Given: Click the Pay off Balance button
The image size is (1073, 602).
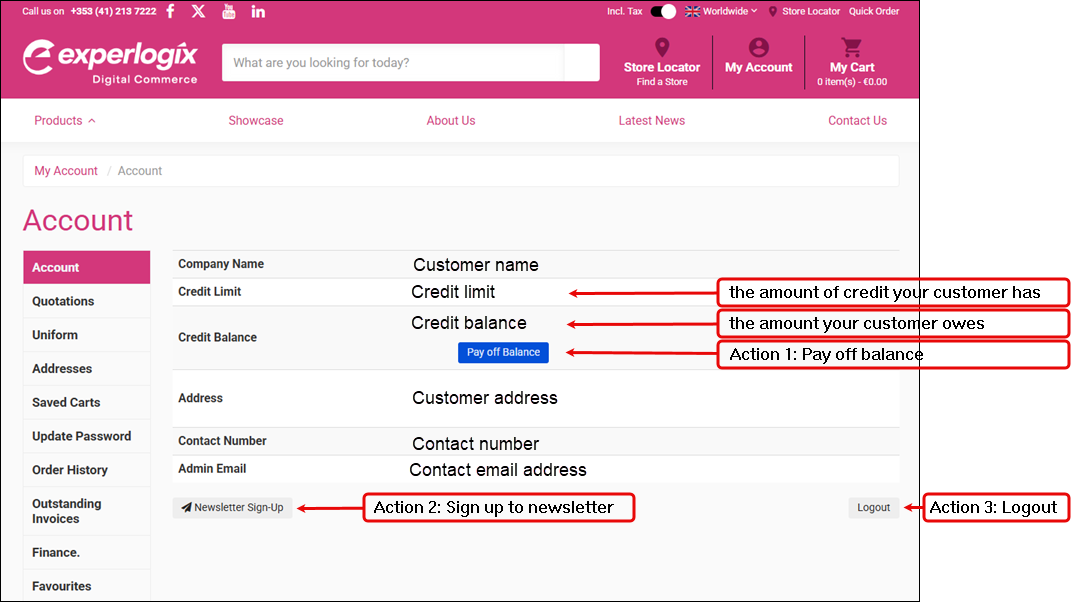Looking at the screenshot, I should point(503,352).
